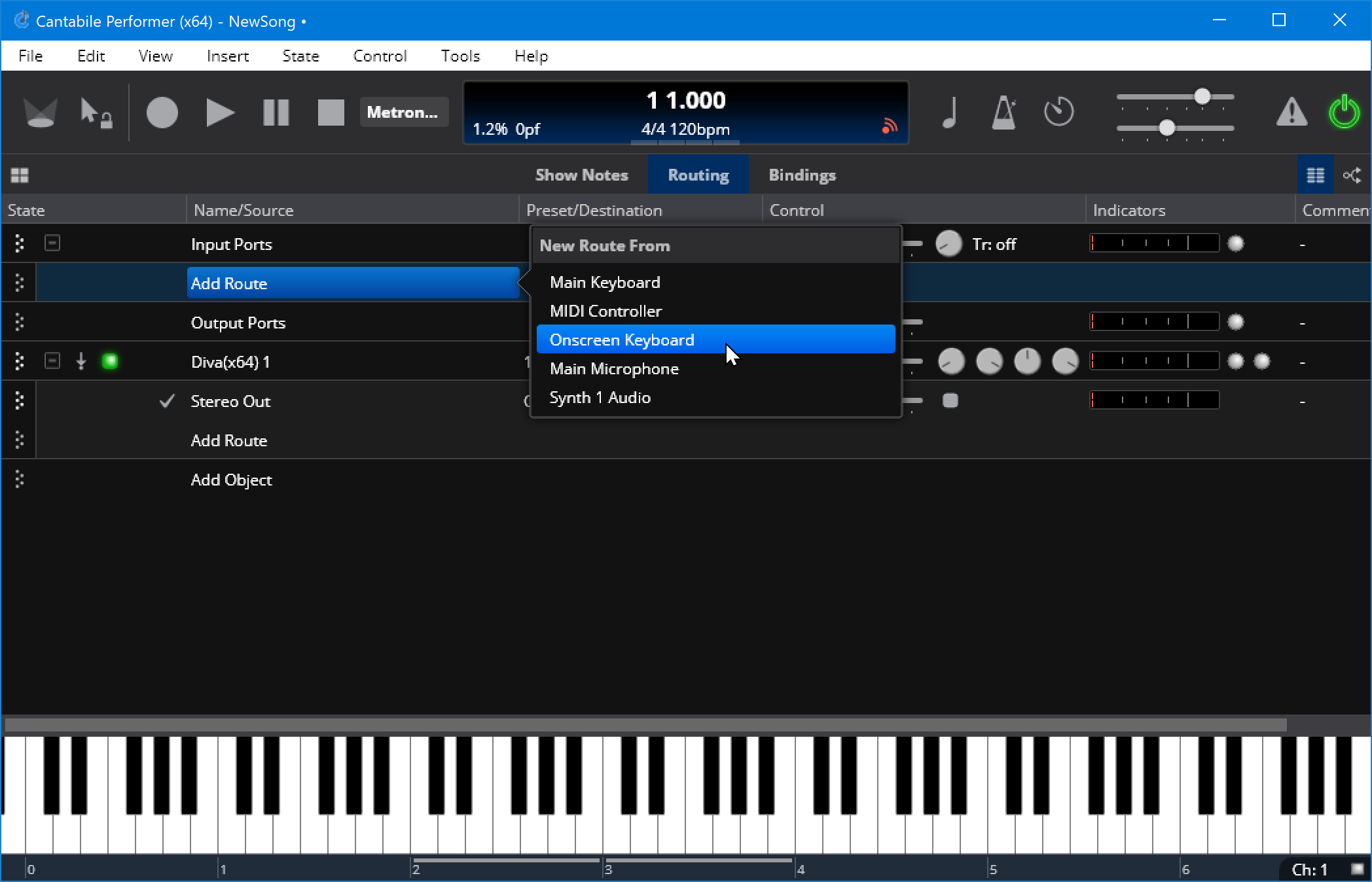Click Output Ports activity indicator dot

[1235, 322]
